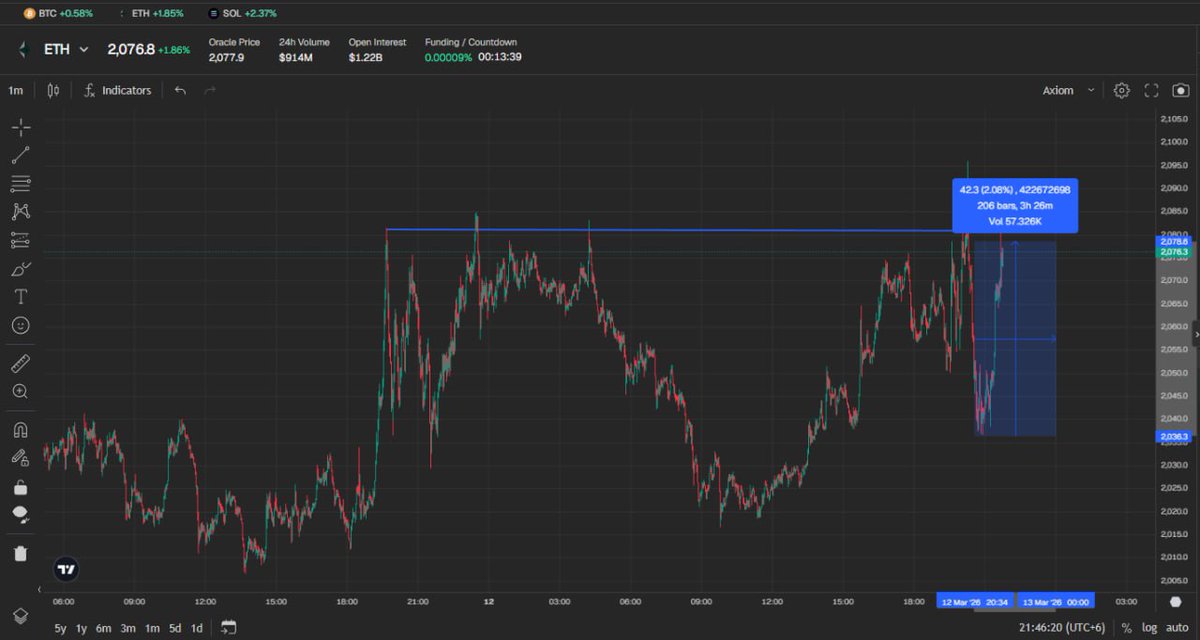Open the forecasting and measurement tools

point(21,240)
